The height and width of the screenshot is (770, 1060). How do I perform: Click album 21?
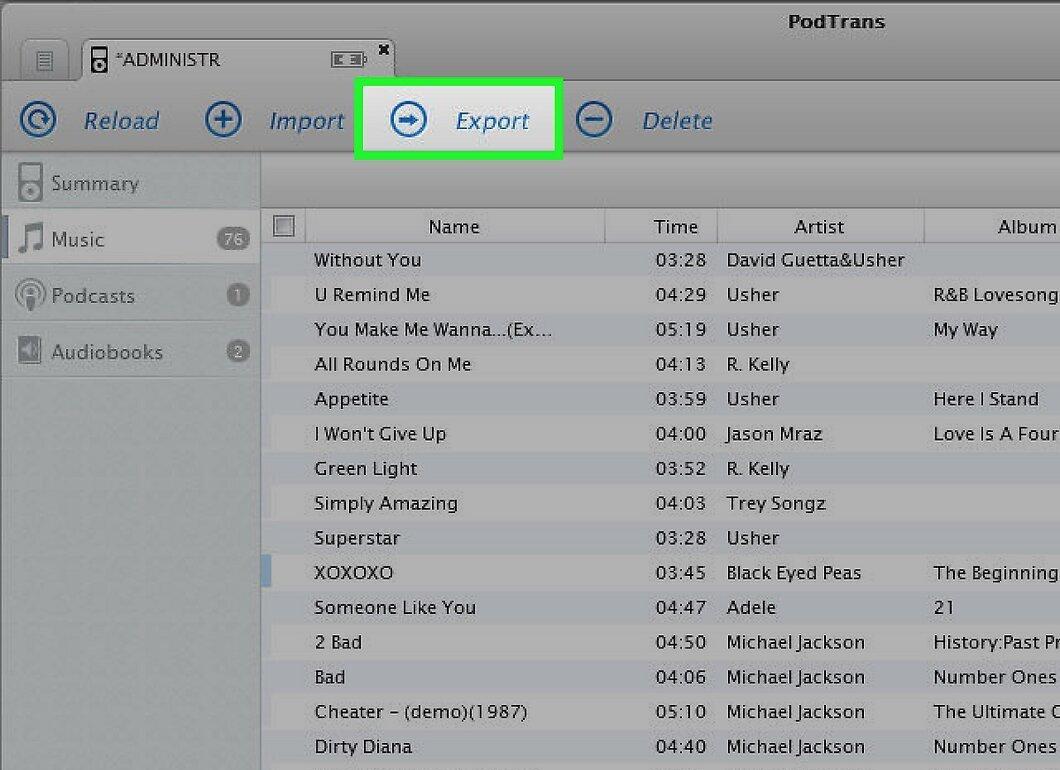click(944, 607)
